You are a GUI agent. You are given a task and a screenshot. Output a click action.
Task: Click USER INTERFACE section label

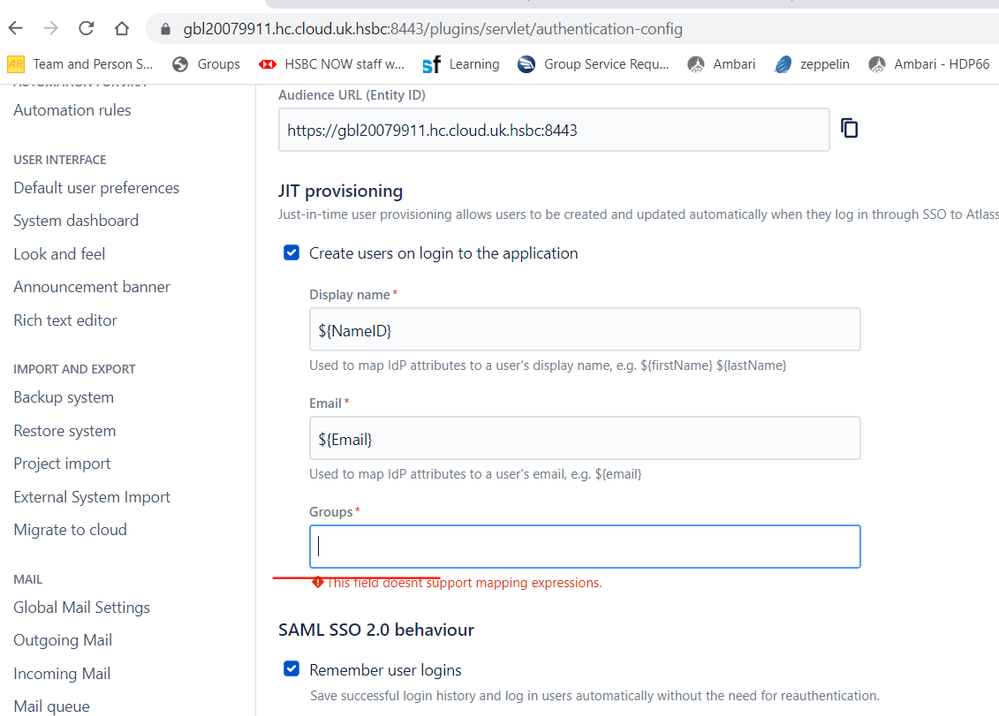click(60, 160)
